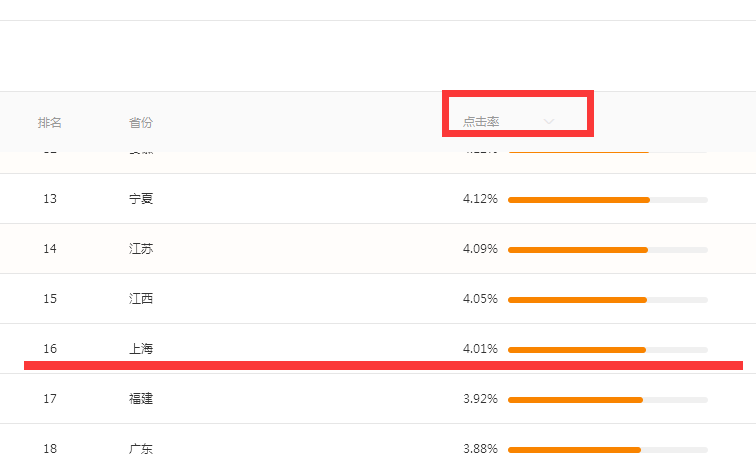This screenshot has height=463, width=756.
Task: Click rank number 16
Action: click(50, 349)
